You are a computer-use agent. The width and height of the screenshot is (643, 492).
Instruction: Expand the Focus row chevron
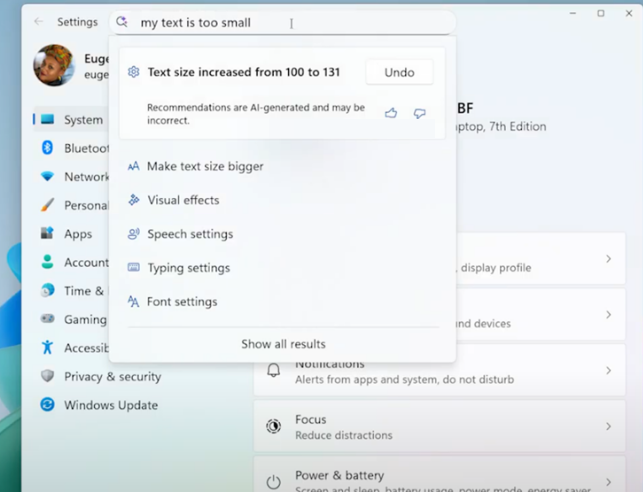(x=609, y=426)
